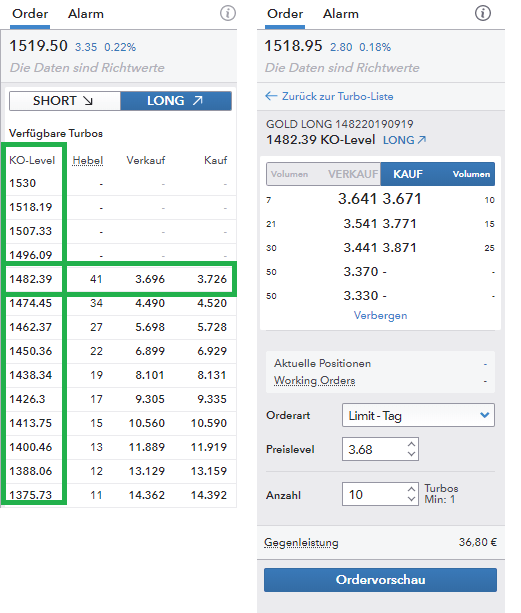
Task: Select turbo with KO-Level 1426.3
Action: [119, 399]
